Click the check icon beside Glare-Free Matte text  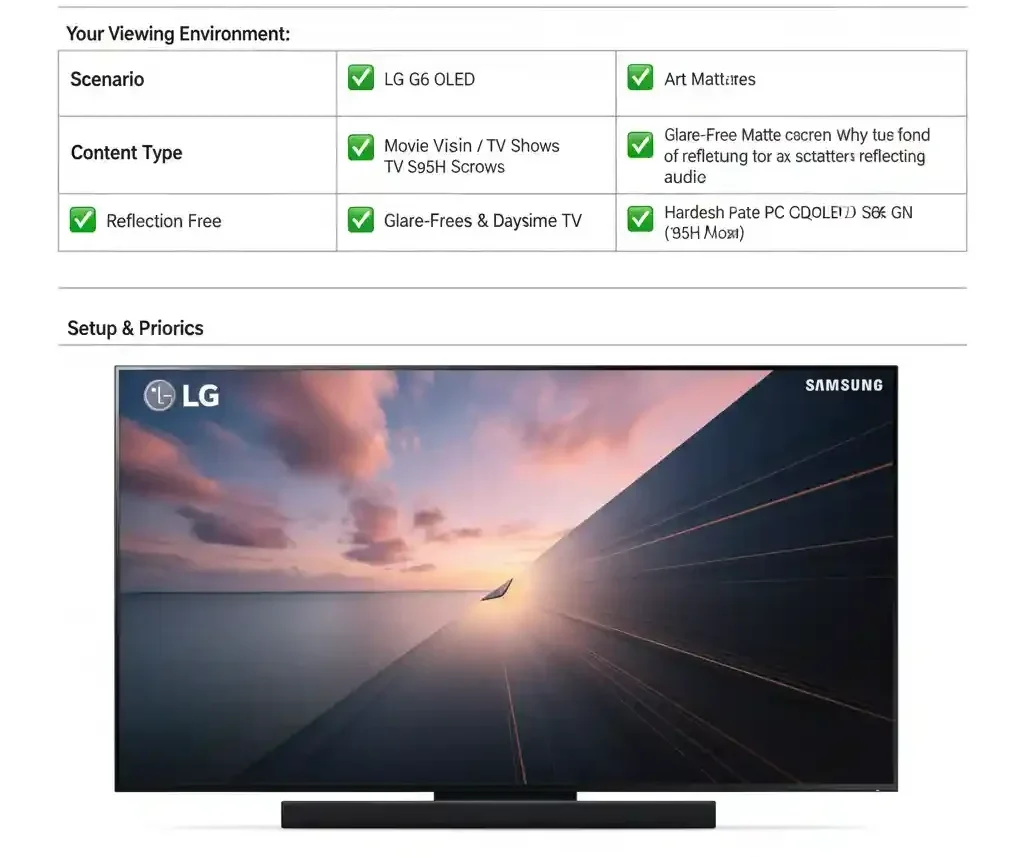click(x=640, y=146)
